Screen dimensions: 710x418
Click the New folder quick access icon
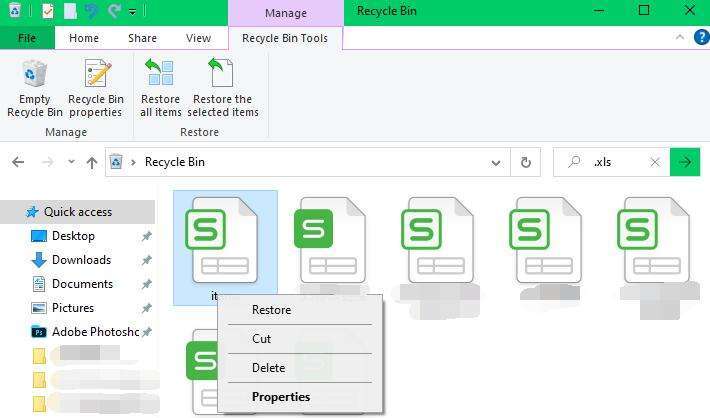pyautogui.click(x=70, y=11)
